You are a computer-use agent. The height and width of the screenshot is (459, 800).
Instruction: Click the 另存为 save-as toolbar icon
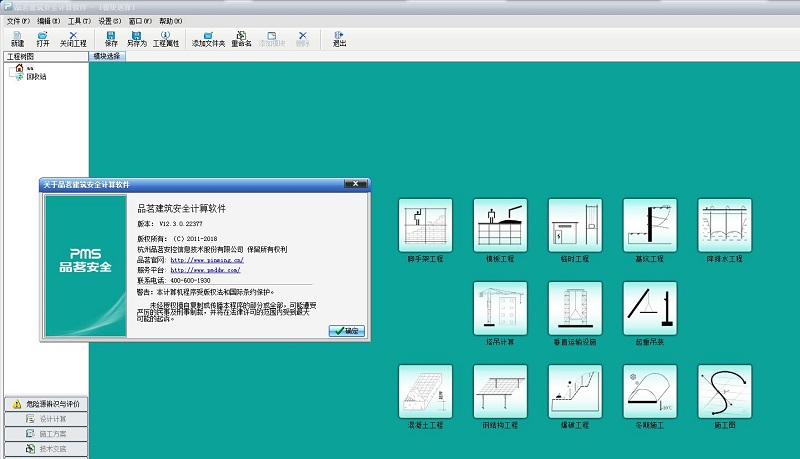coord(136,39)
